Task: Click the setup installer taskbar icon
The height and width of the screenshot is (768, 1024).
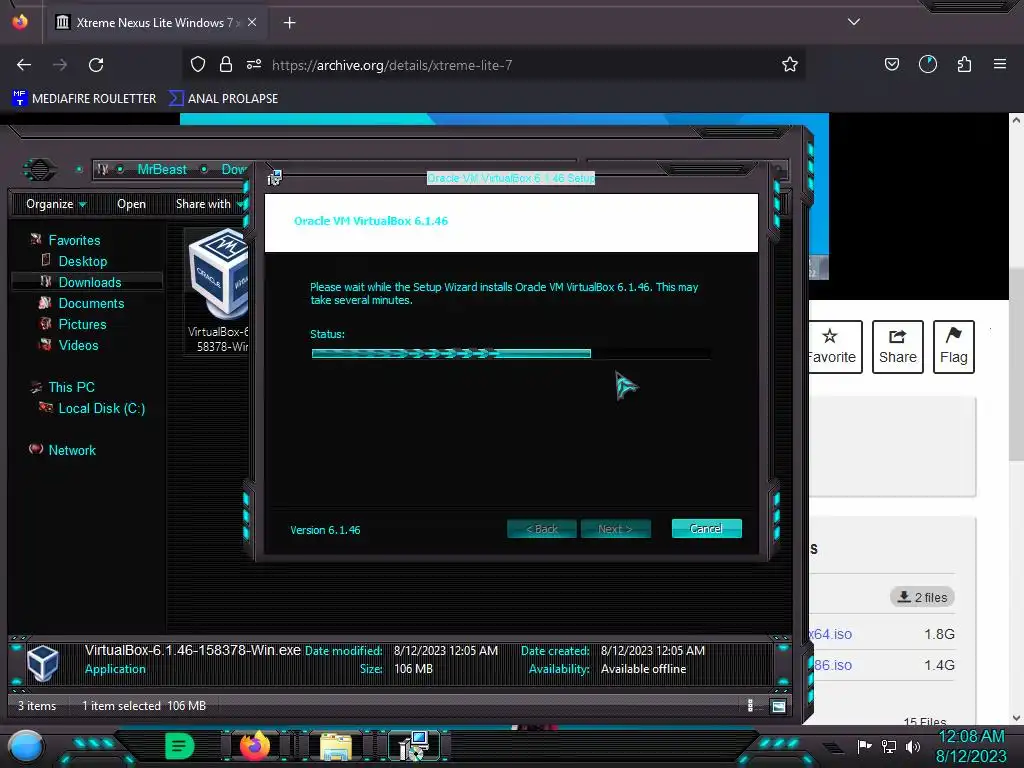Action: click(x=414, y=746)
